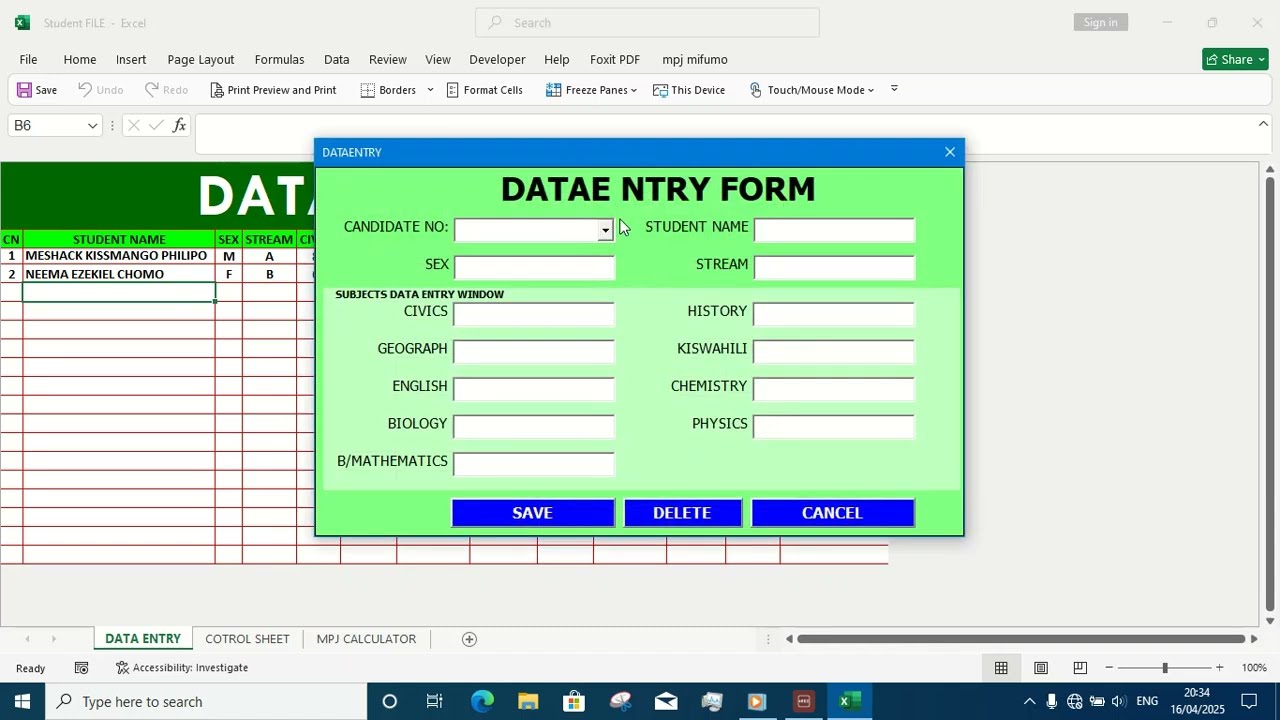Click the zoom slider handle
This screenshot has width=1280, height=720.
point(1164,668)
